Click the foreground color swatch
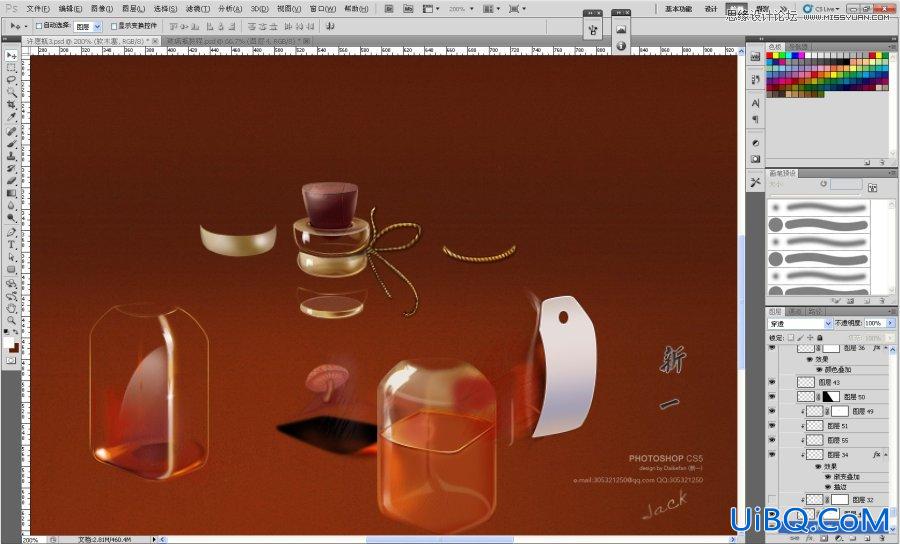The height and width of the screenshot is (544, 900). point(8,342)
